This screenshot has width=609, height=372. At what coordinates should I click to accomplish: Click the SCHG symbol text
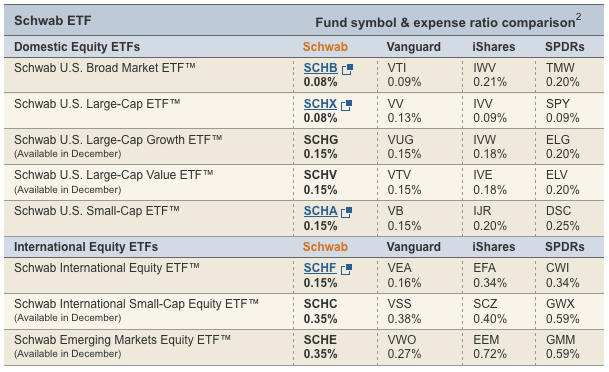pyautogui.click(x=321, y=140)
